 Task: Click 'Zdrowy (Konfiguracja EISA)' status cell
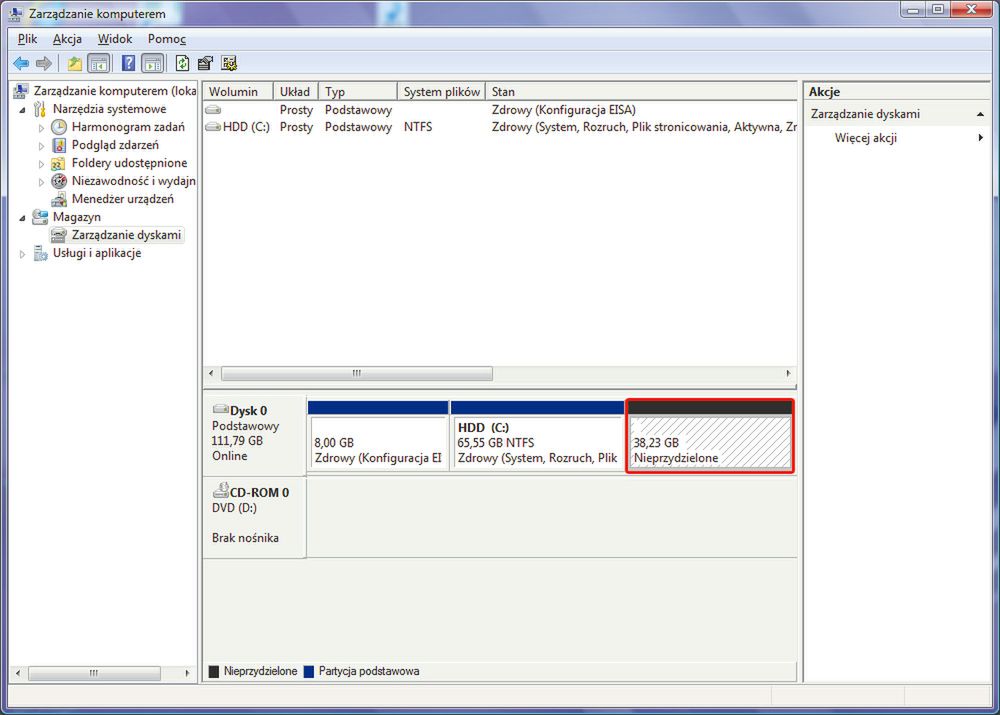tap(564, 110)
